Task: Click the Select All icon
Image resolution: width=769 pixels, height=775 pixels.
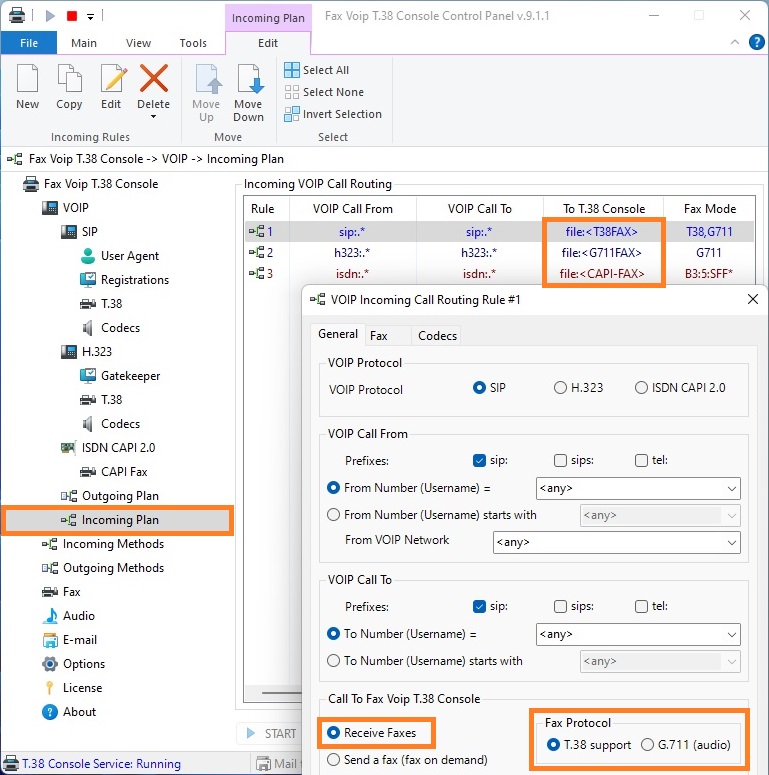Action: 292,70
